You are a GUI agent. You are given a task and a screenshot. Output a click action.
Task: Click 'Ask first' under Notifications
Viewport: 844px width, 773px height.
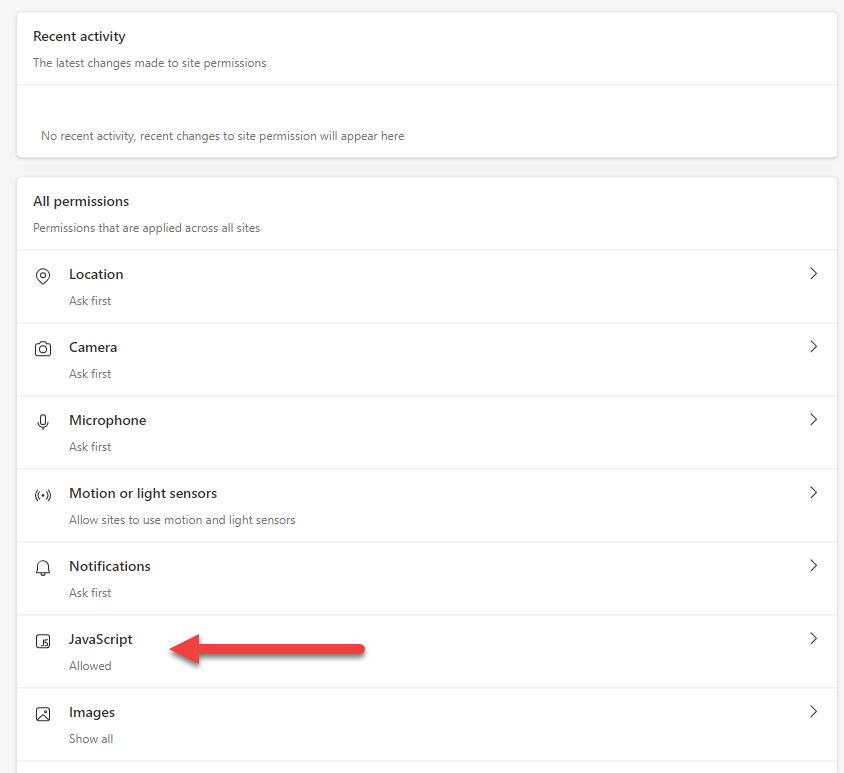pos(90,593)
